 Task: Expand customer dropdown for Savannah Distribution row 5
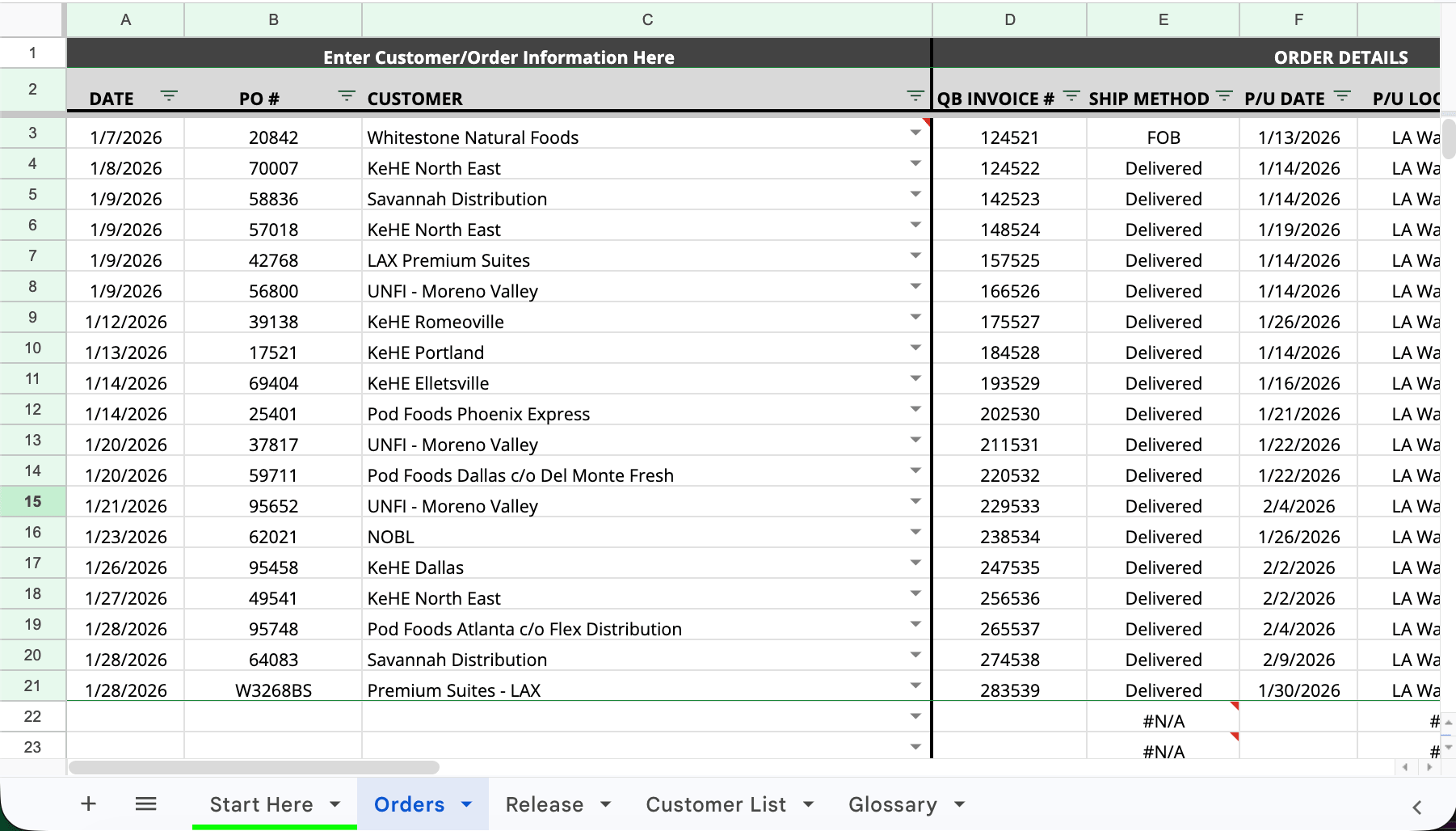point(915,194)
